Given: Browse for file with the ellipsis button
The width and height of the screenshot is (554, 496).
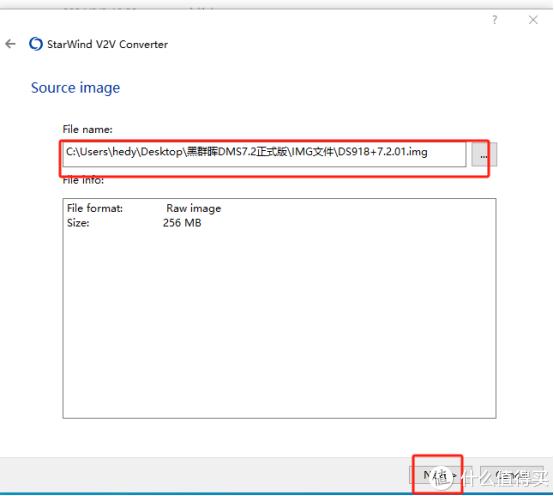Looking at the screenshot, I should click(484, 154).
